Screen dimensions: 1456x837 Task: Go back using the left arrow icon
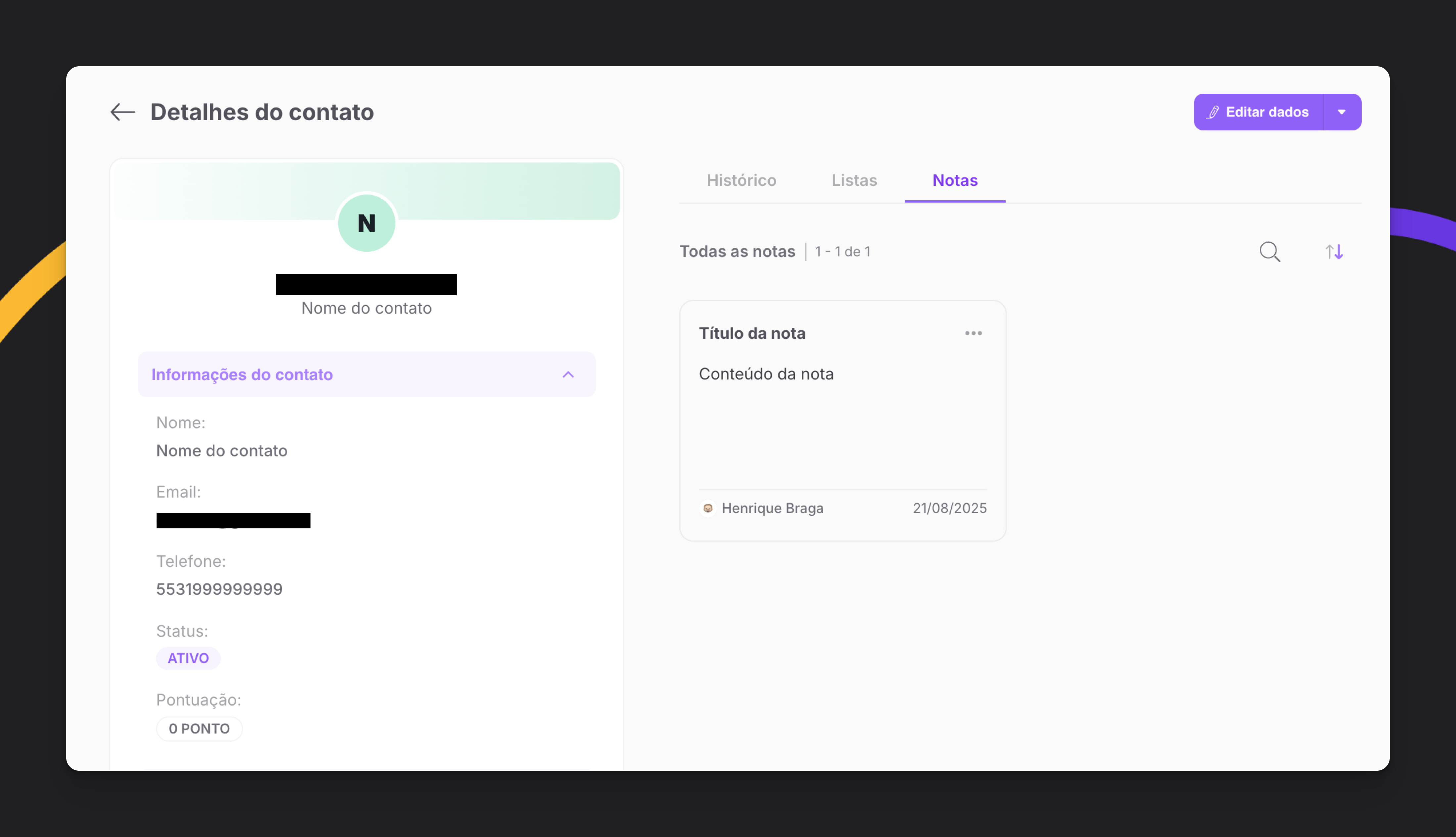(122, 112)
